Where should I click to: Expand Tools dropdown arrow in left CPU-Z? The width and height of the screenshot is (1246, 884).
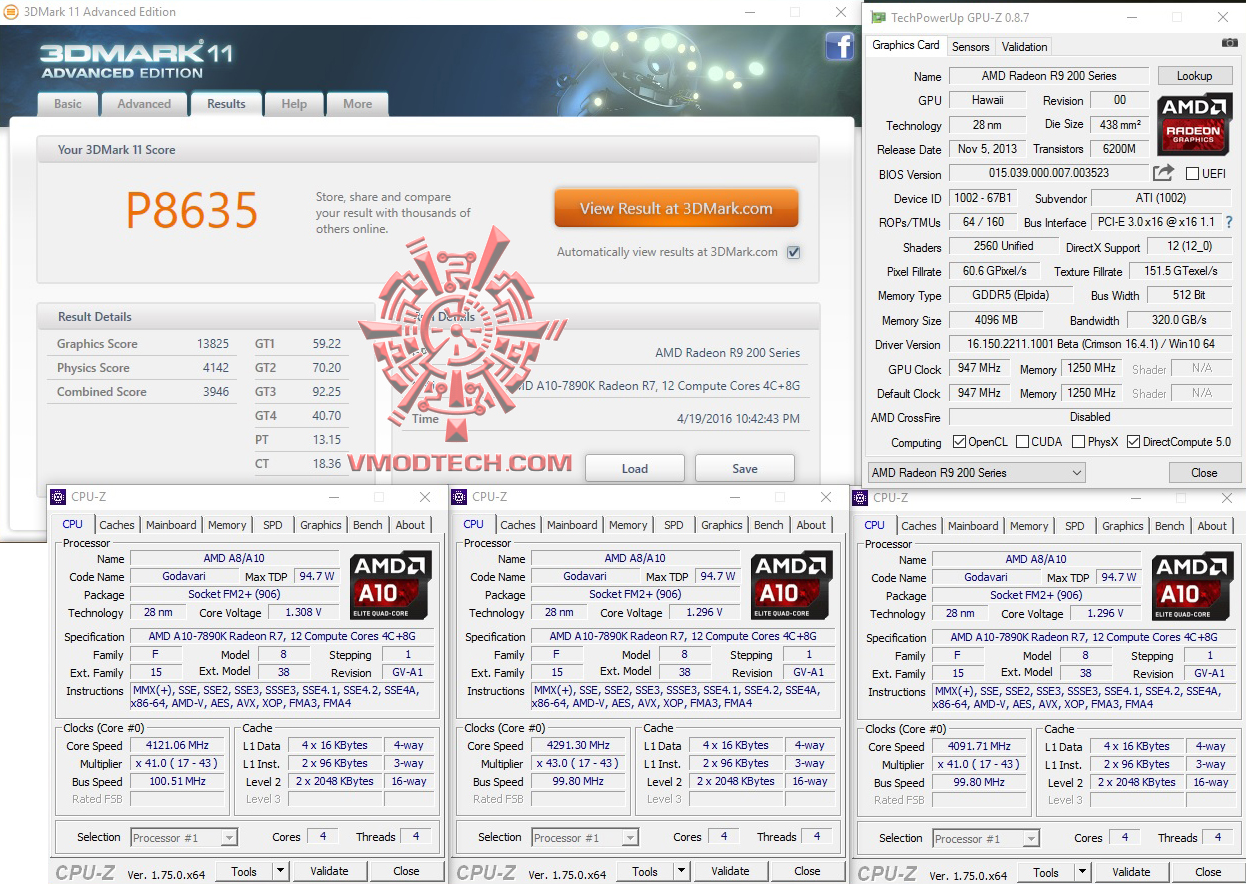(281, 872)
